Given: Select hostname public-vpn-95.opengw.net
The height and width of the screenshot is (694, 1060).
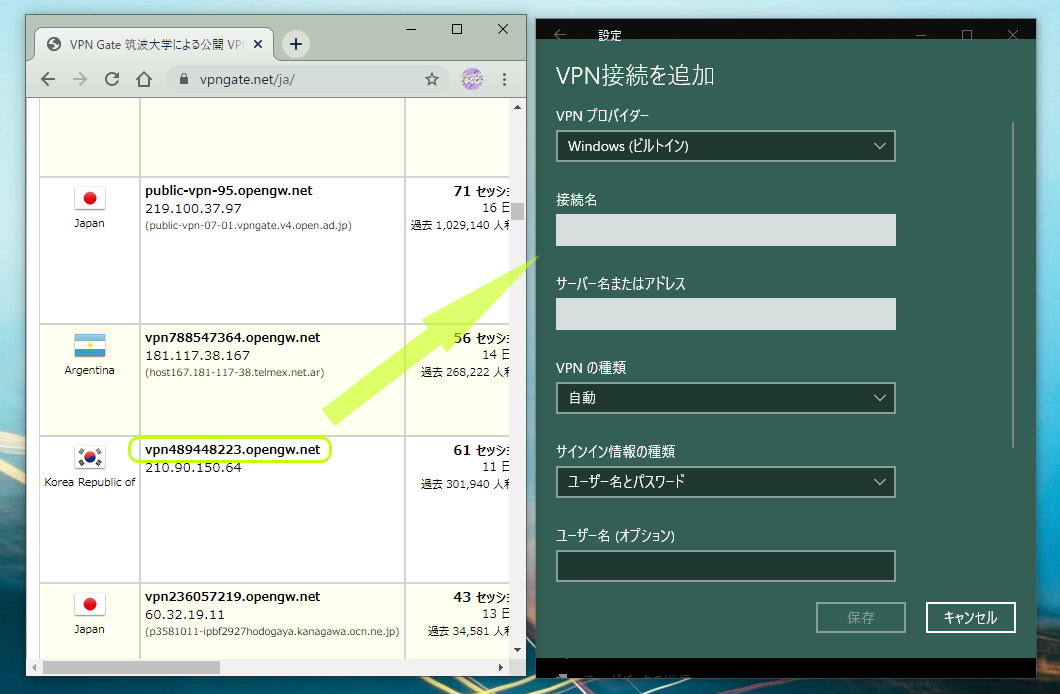Looking at the screenshot, I should (x=228, y=191).
